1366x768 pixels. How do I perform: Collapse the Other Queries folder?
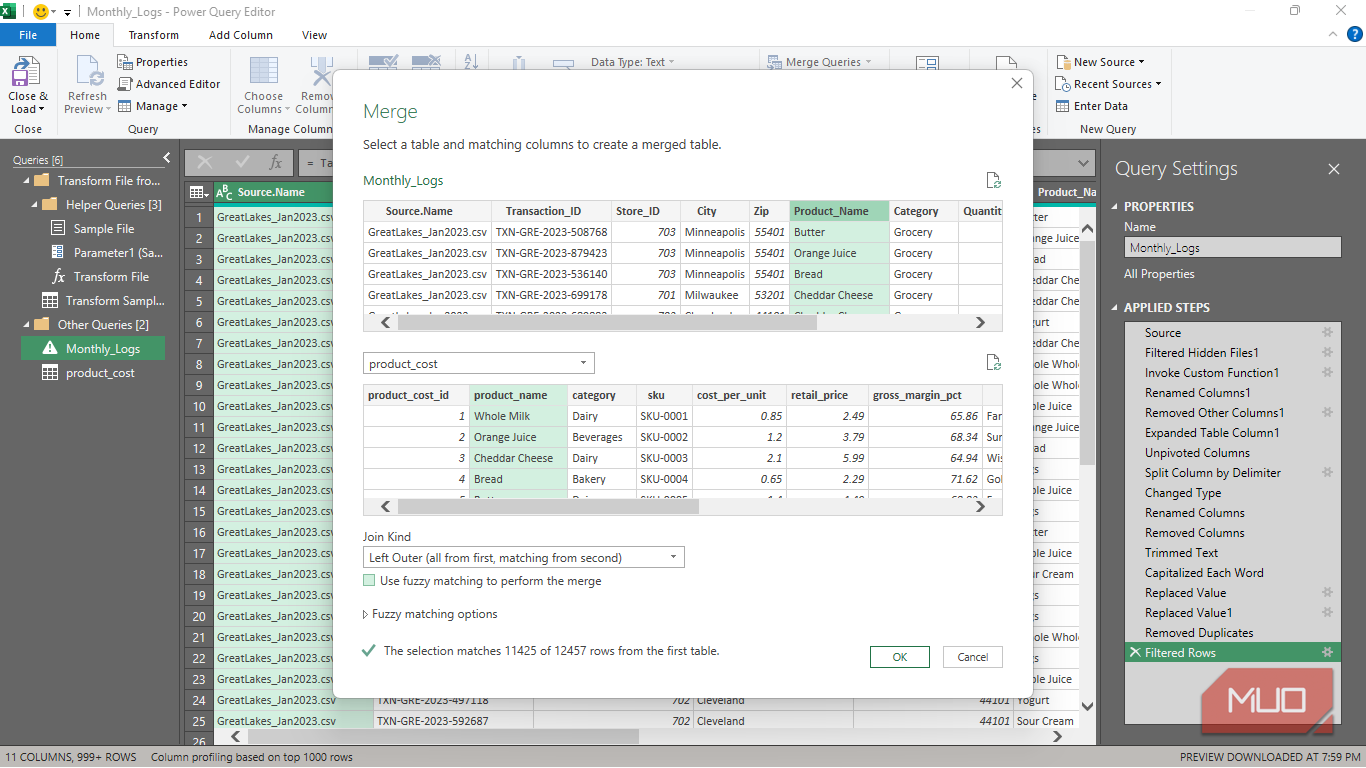click(x=26, y=325)
